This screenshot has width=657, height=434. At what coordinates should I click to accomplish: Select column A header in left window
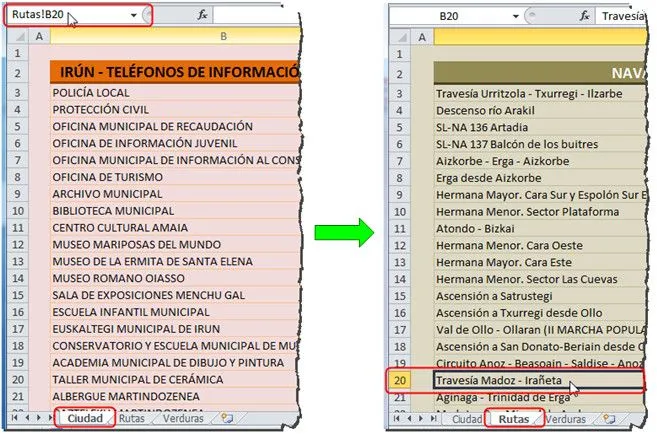tap(39, 36)
